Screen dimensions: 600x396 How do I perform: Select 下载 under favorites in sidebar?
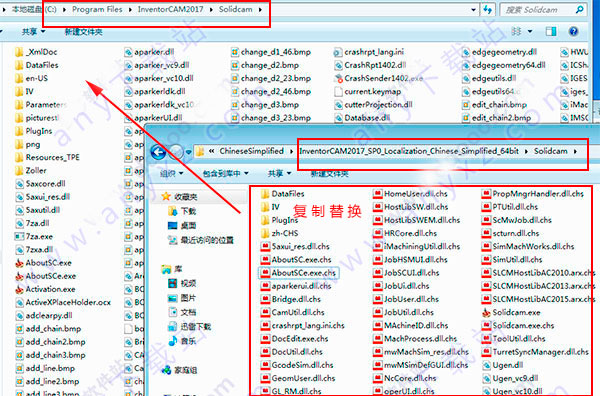pos(183,211)
